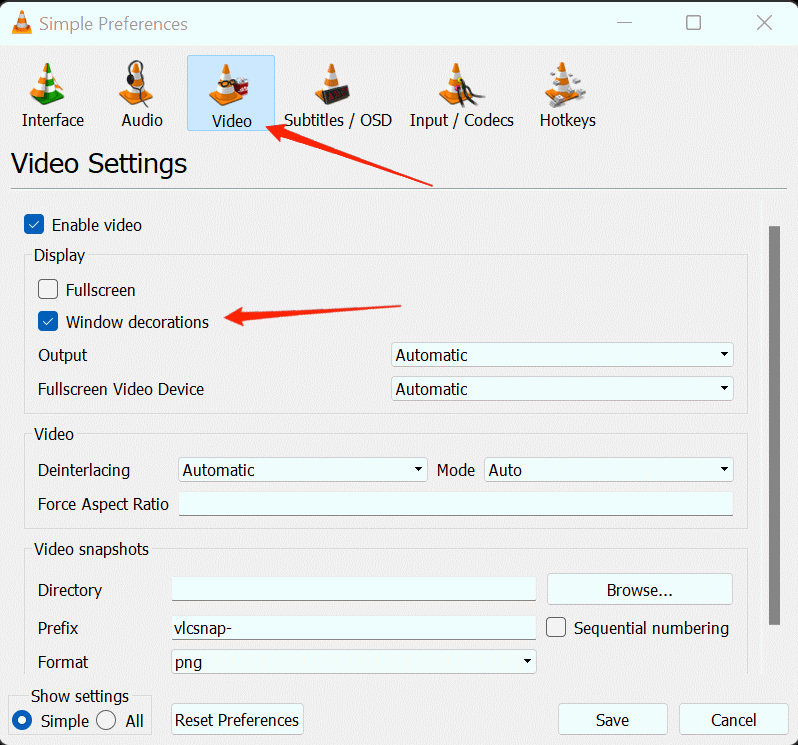Image resolution: width=798 pixels, height=745 pixels.
Task: Click the snapshot Directory field
Action: pyautogui.click(x=354, y=589)
